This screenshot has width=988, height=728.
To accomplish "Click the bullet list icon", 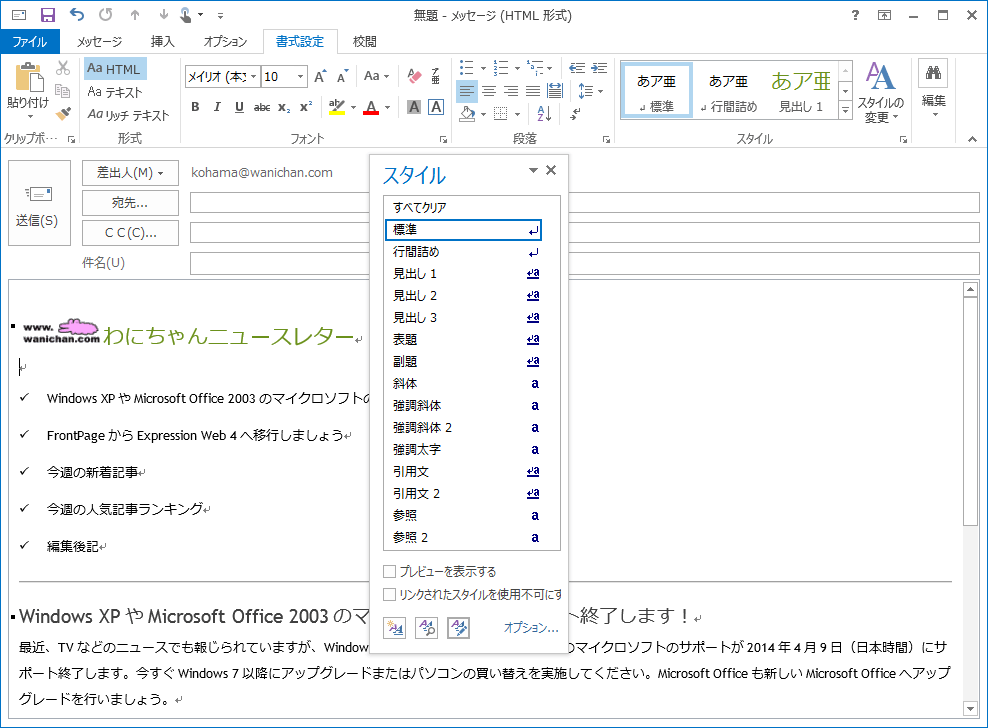I will (466, 67).
